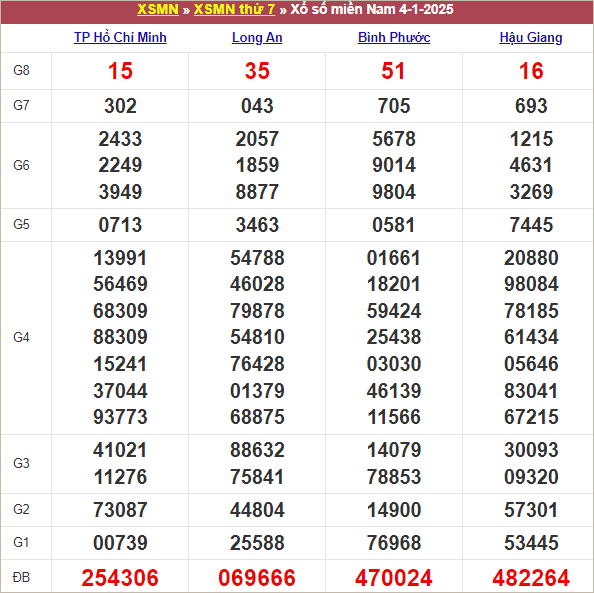
Task: Click the G1 number 00739
Action: 120,543
